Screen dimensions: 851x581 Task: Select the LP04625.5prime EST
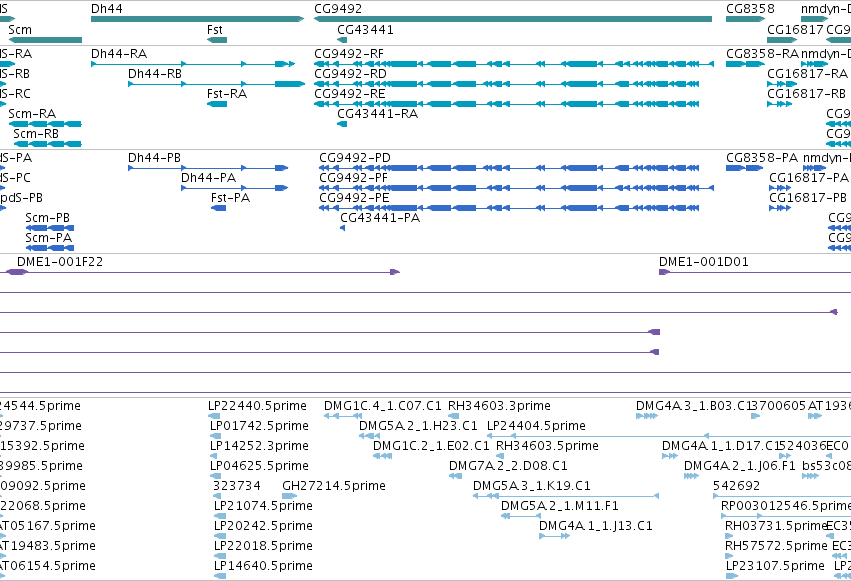coord(215,477)
